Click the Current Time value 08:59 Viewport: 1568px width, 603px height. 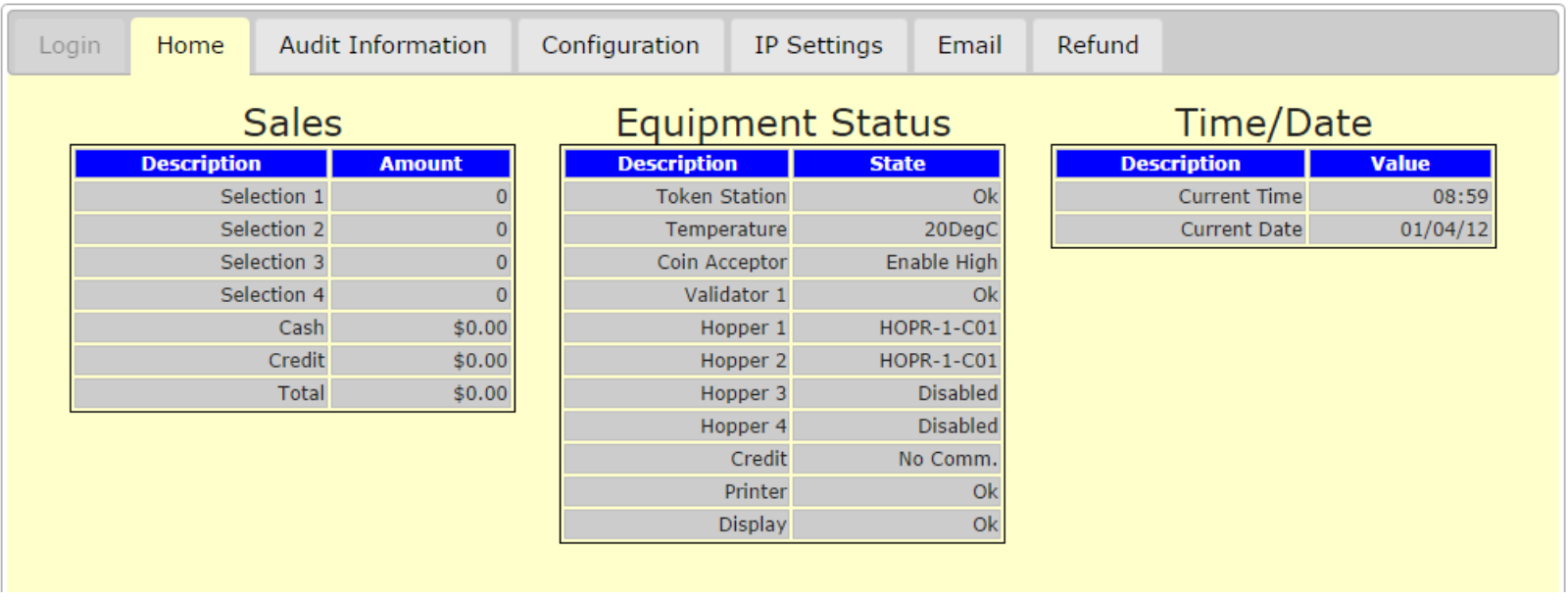tap(1399, 197)
